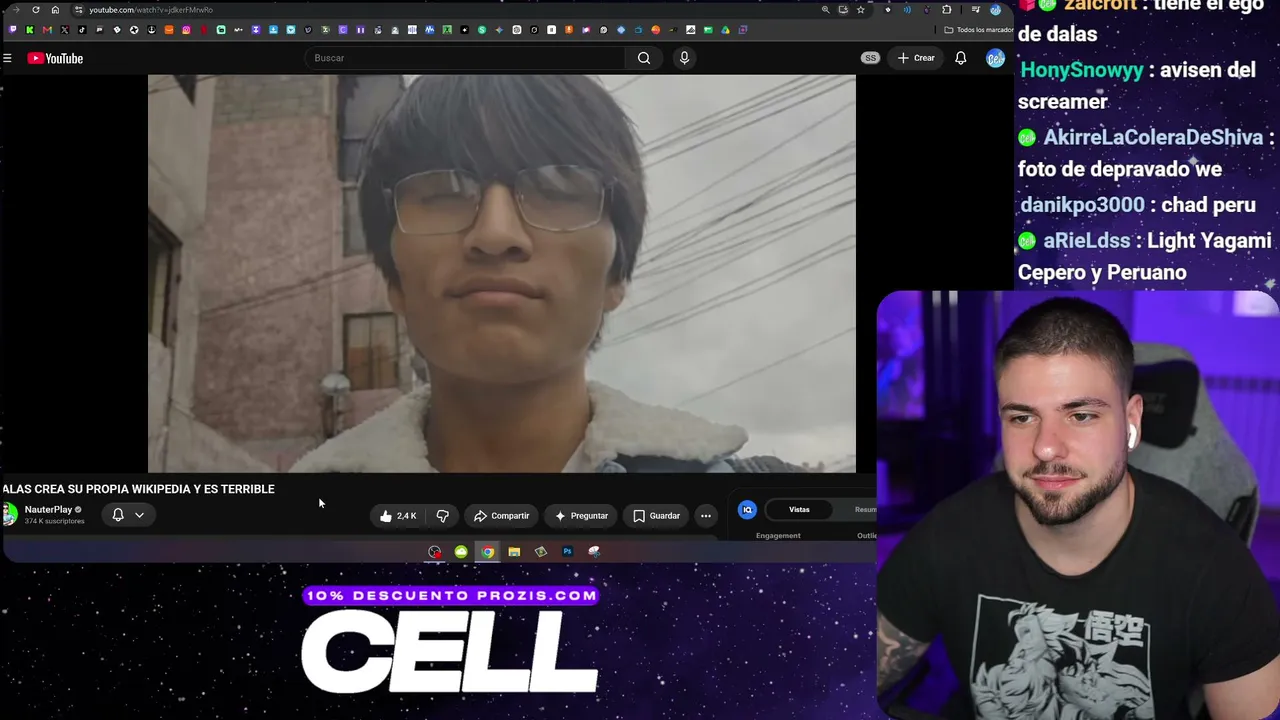This screenshot has height=720, width=1280.
Task: Bookmark this page with the star icon
Action: 860,10
